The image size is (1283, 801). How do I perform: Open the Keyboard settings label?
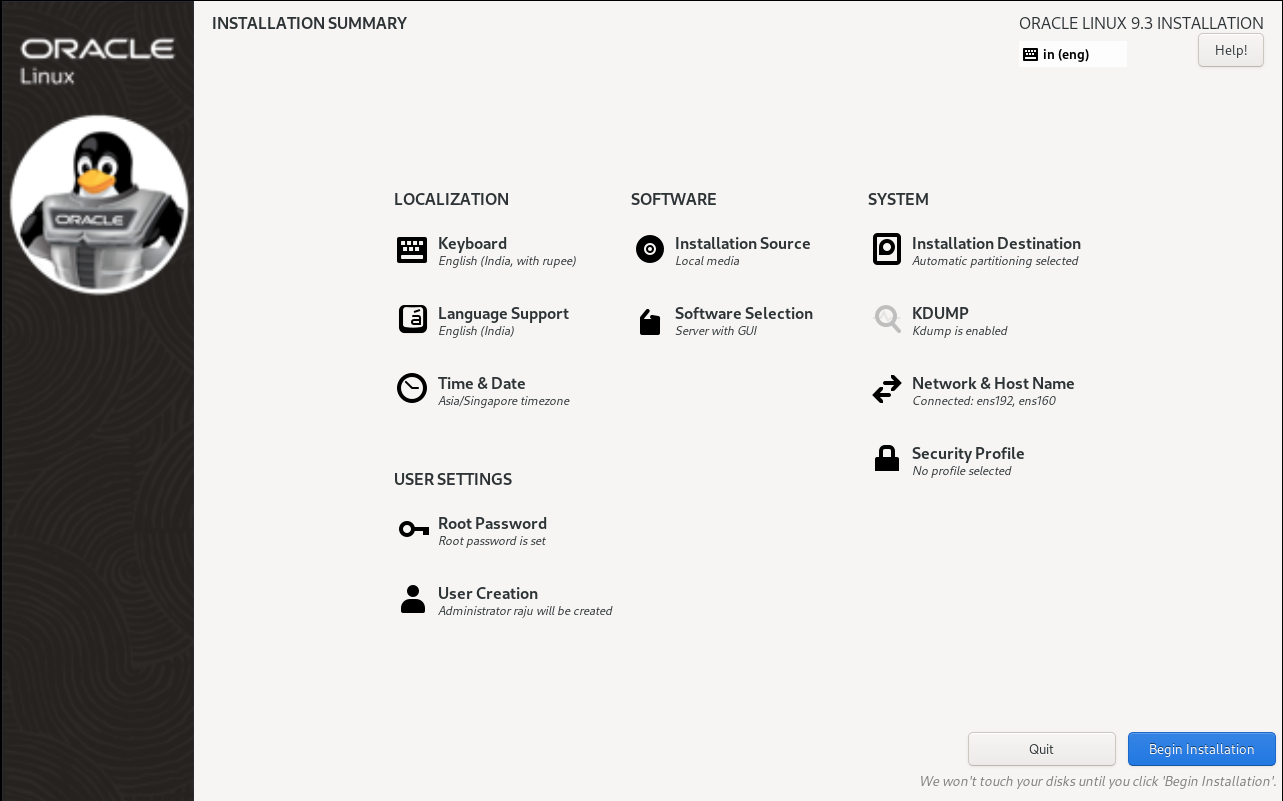point(472,243)
